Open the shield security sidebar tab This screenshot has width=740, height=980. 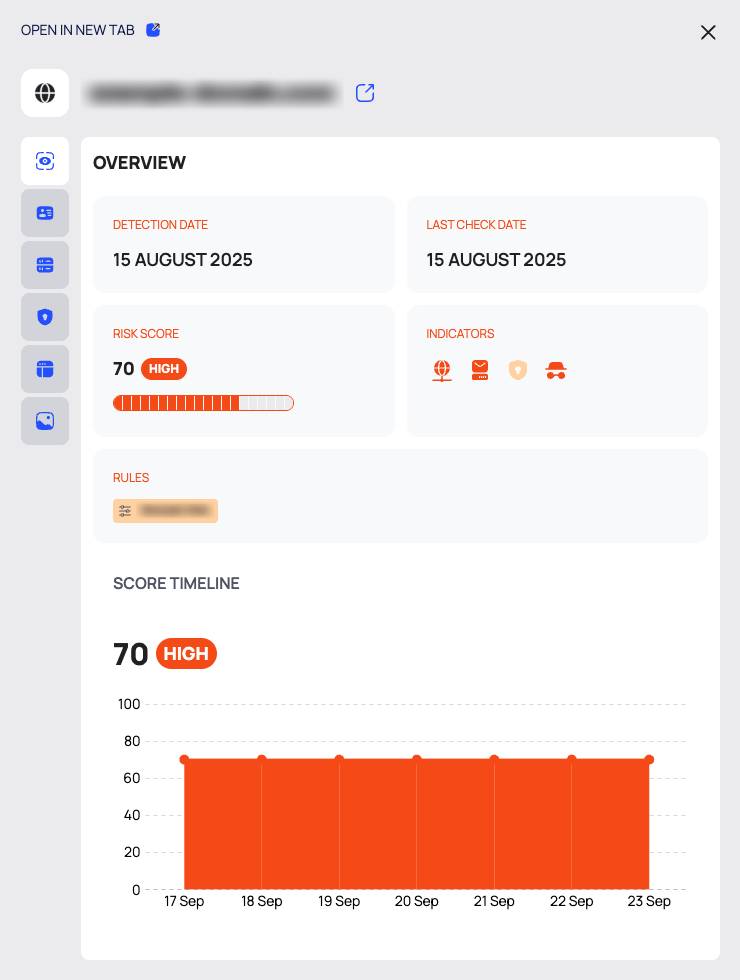pyautogui.click(x=45, y=317)
